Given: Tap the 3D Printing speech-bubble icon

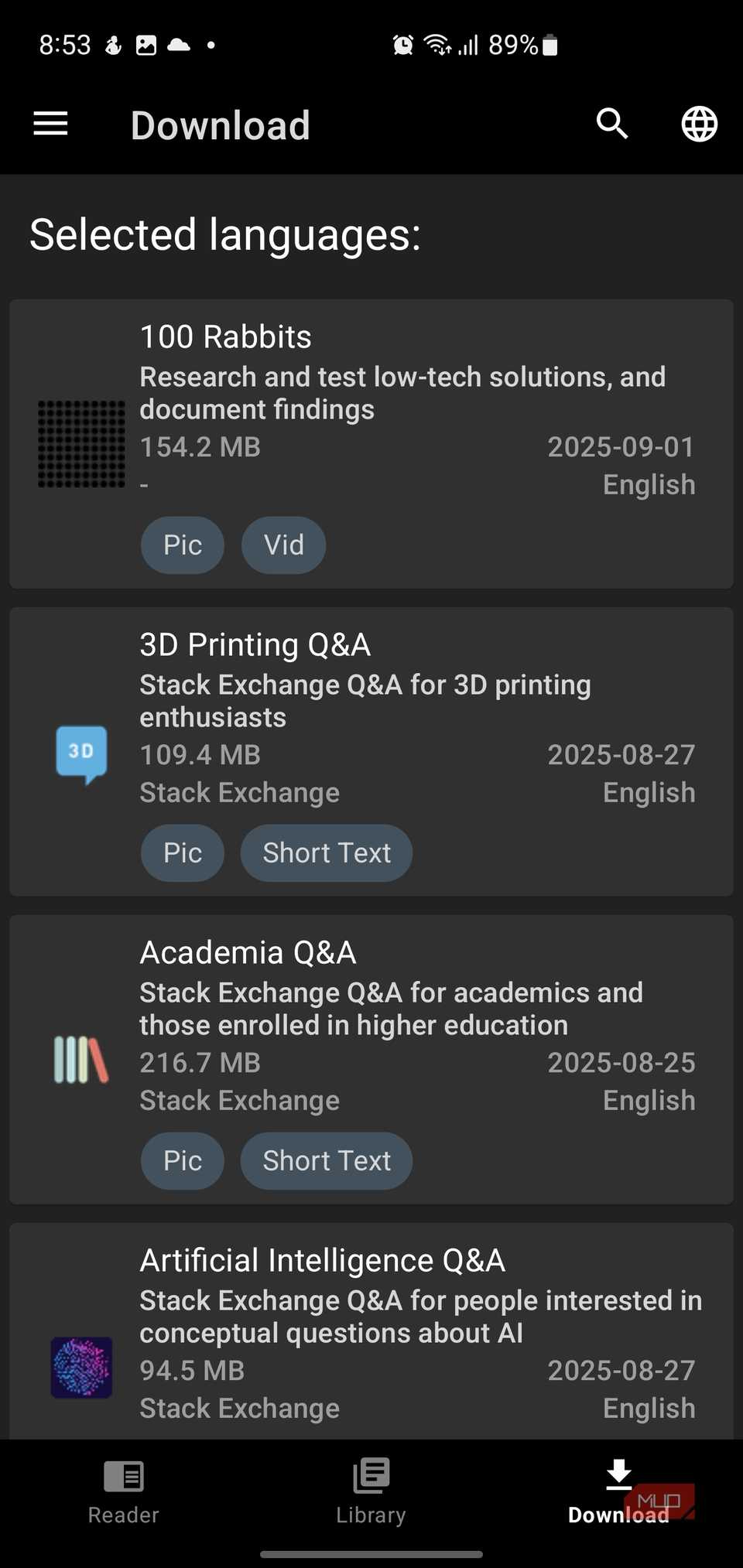Looking at the screenshot, I should pos(81,753).
